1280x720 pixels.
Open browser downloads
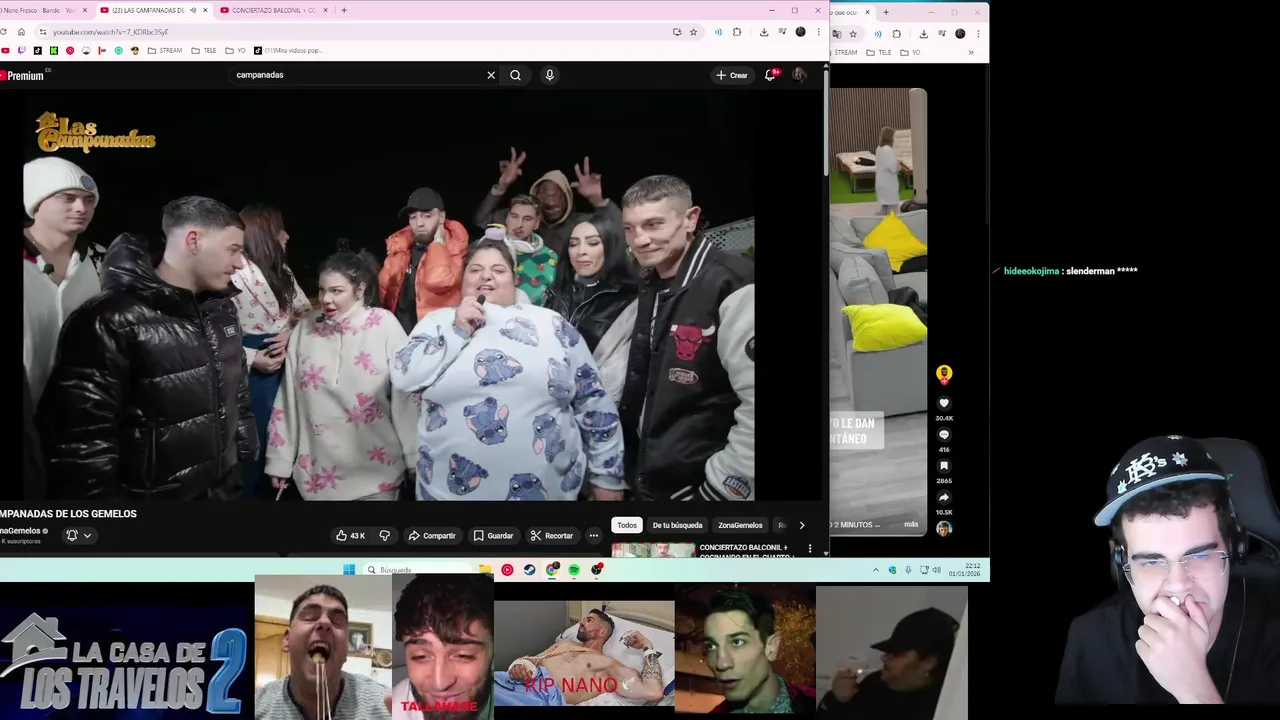[x=764, y=32]
